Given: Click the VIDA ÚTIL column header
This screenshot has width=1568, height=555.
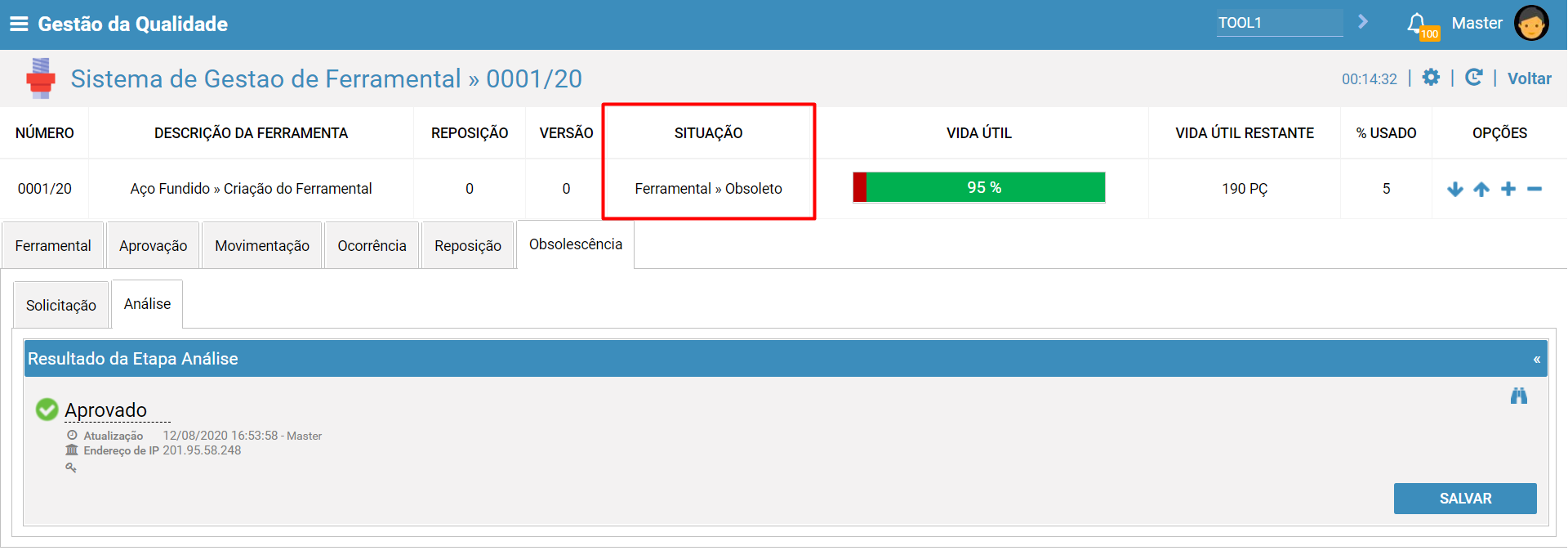Looking at the screenshot, I should coord(979,133).
